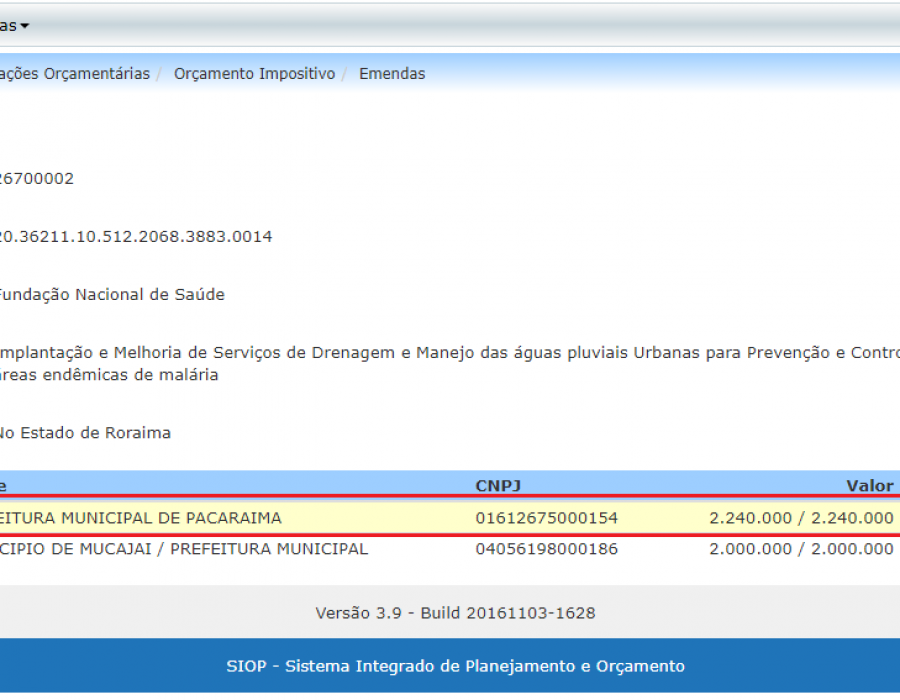Open the Orçamentárias breadcrumb link

[75, 74]
